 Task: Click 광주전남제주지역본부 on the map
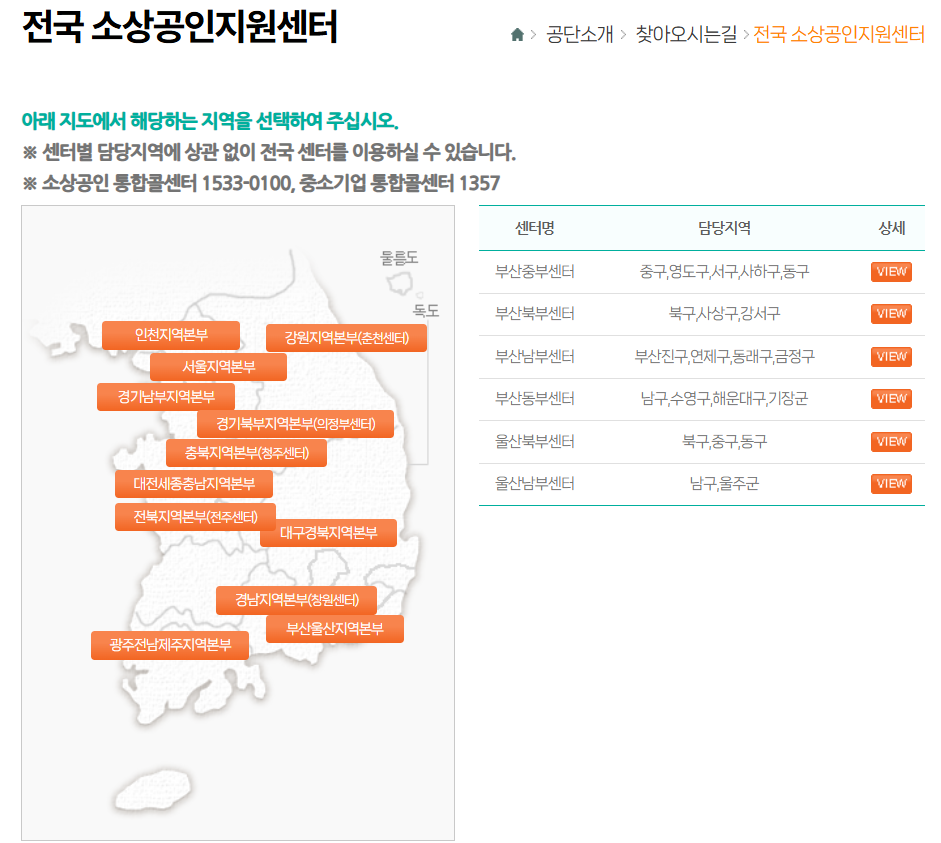(170, 645)
